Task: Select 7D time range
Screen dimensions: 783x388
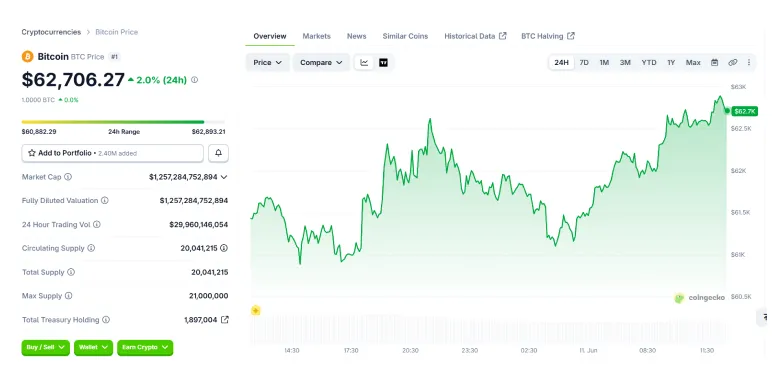Action: [x=584, y=62]
